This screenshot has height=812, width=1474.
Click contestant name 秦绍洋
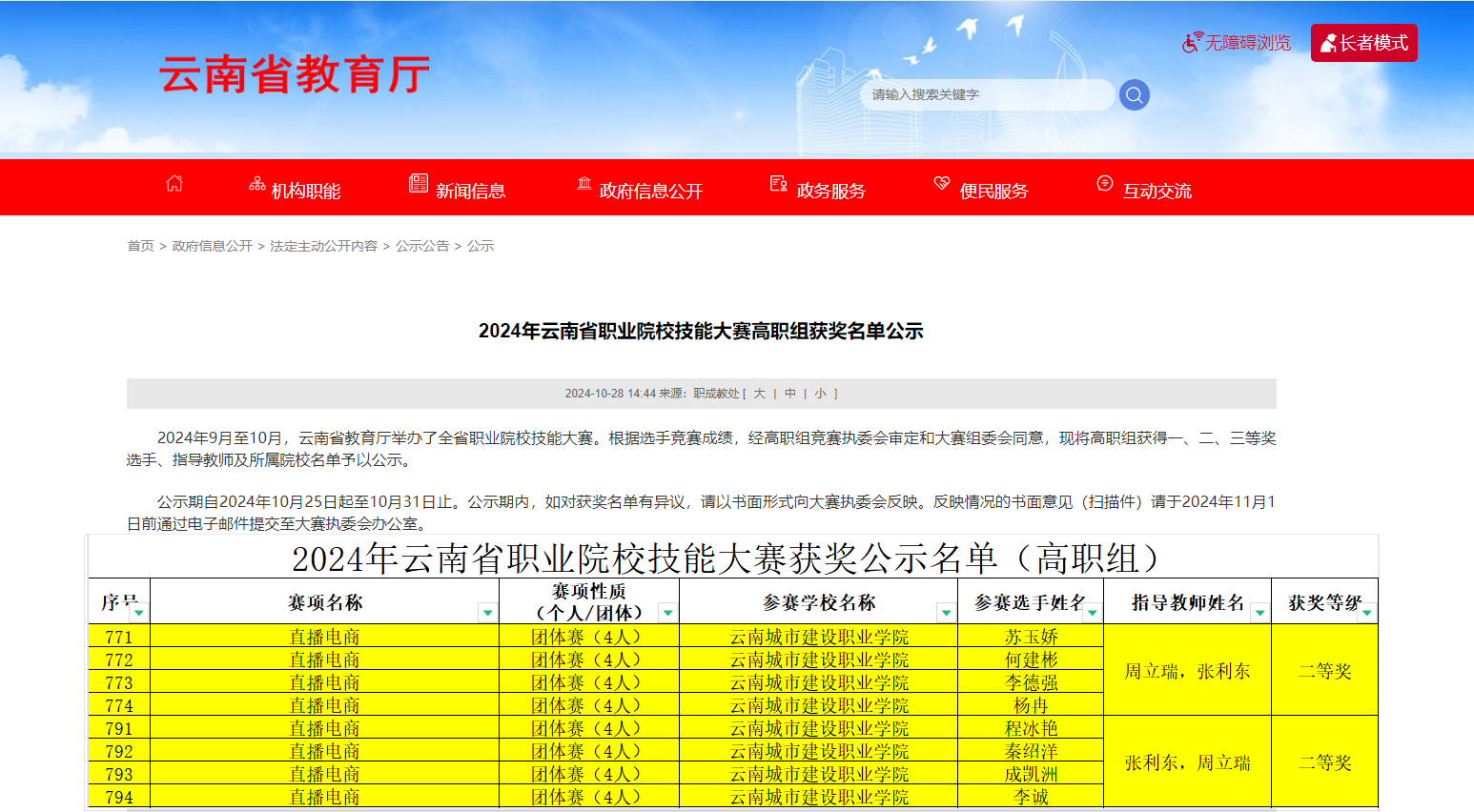tap(1031, 751)
